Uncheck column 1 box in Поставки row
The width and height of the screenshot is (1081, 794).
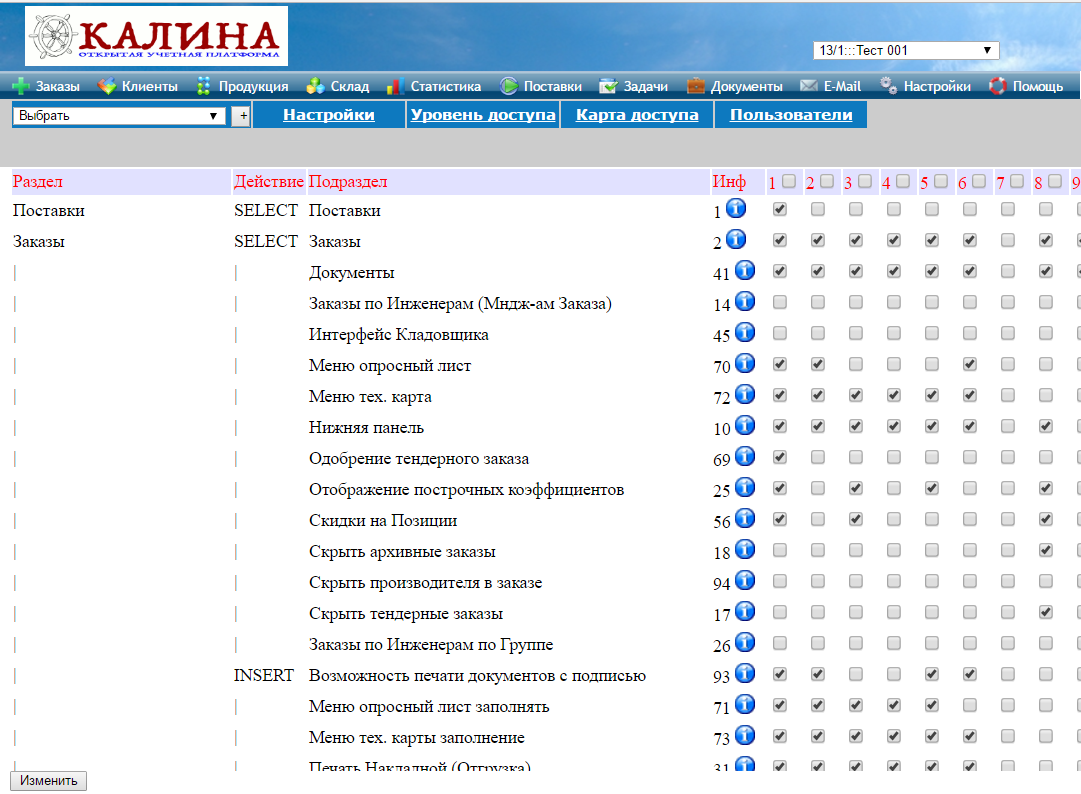[x=780, y=209]
